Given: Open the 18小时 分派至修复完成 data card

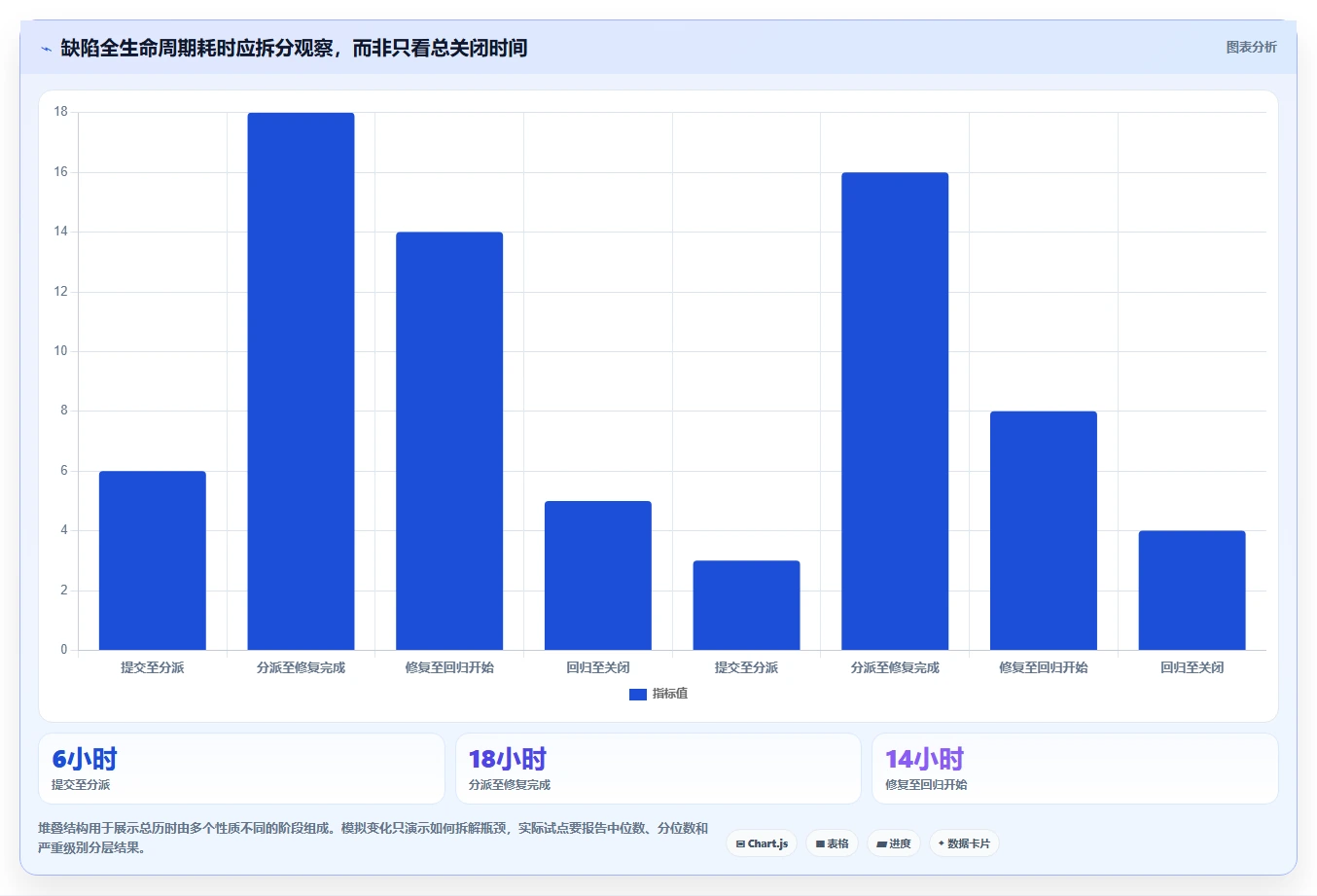Looking at the screenshot, I should click(x=658, y=769).
